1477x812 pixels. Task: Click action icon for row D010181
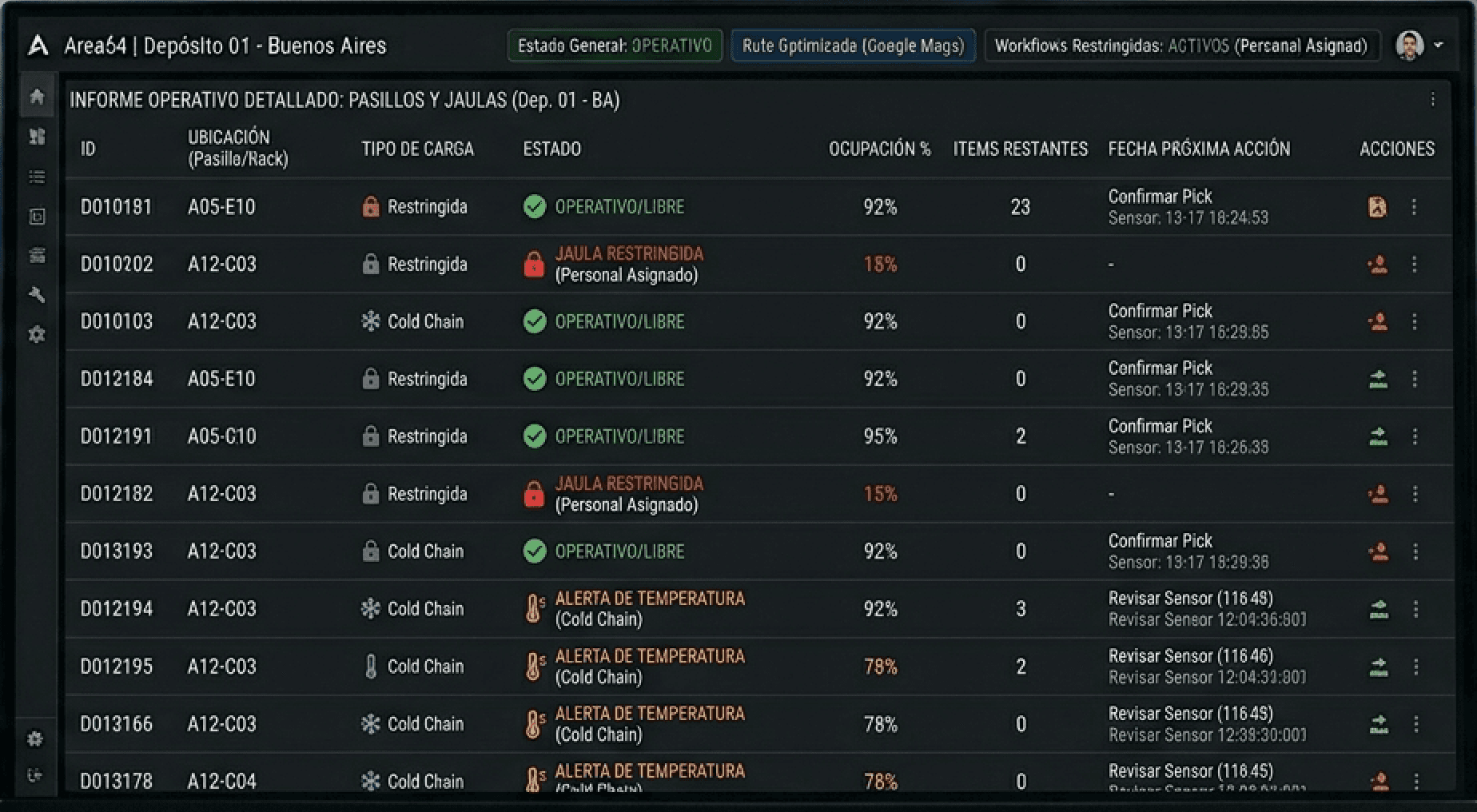pos(1377,207)
